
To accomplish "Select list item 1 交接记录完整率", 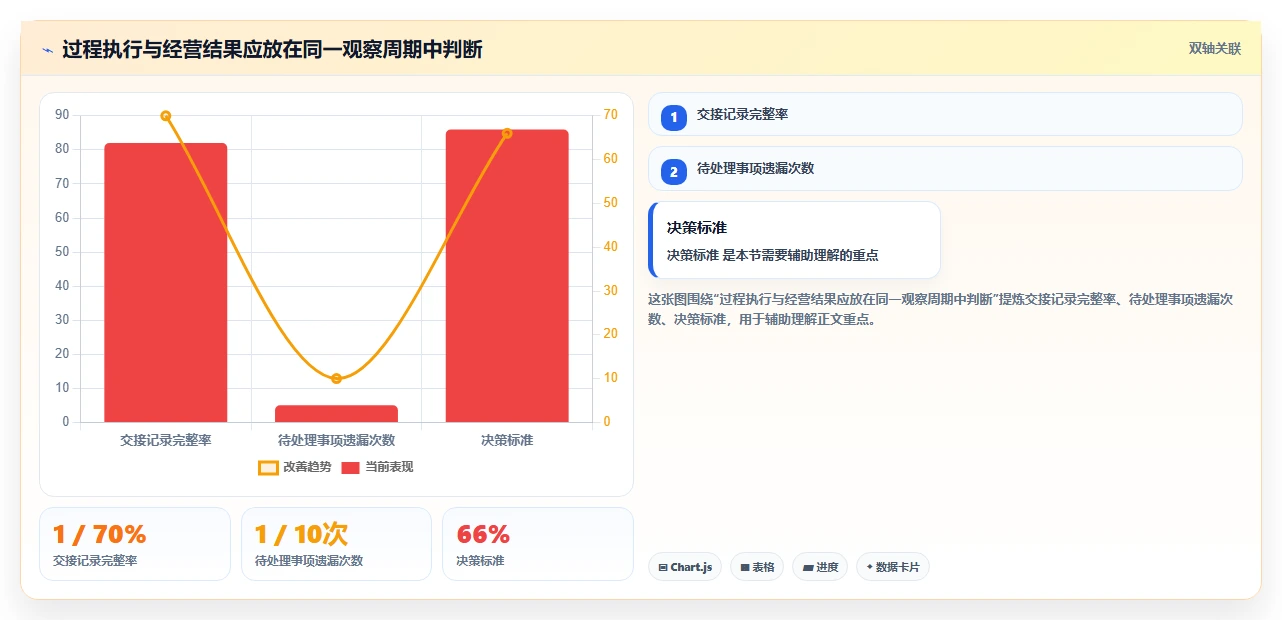I will click(945, 114).
